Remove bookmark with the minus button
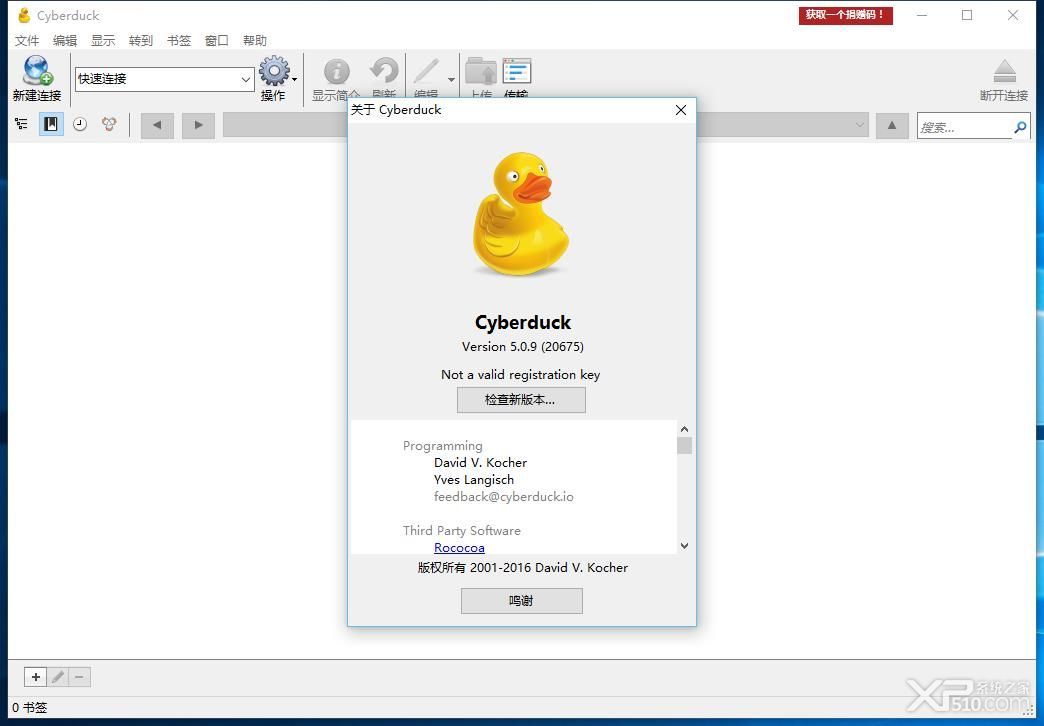 (x=79, y=677)
